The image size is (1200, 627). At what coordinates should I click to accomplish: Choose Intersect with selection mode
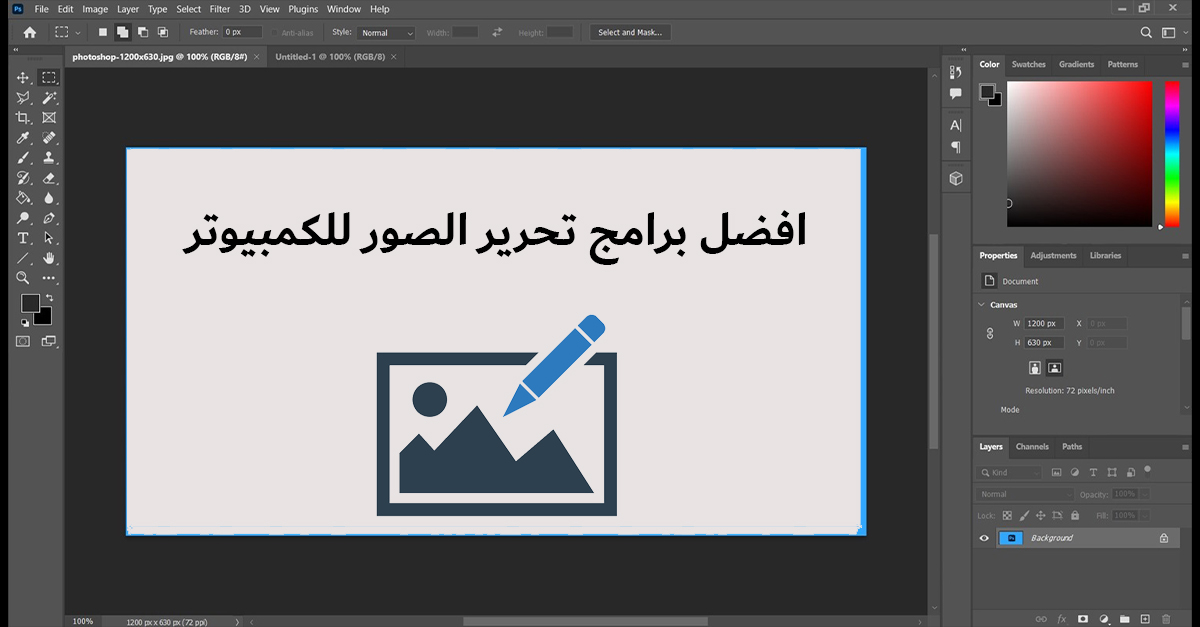[x=163, y=32]
